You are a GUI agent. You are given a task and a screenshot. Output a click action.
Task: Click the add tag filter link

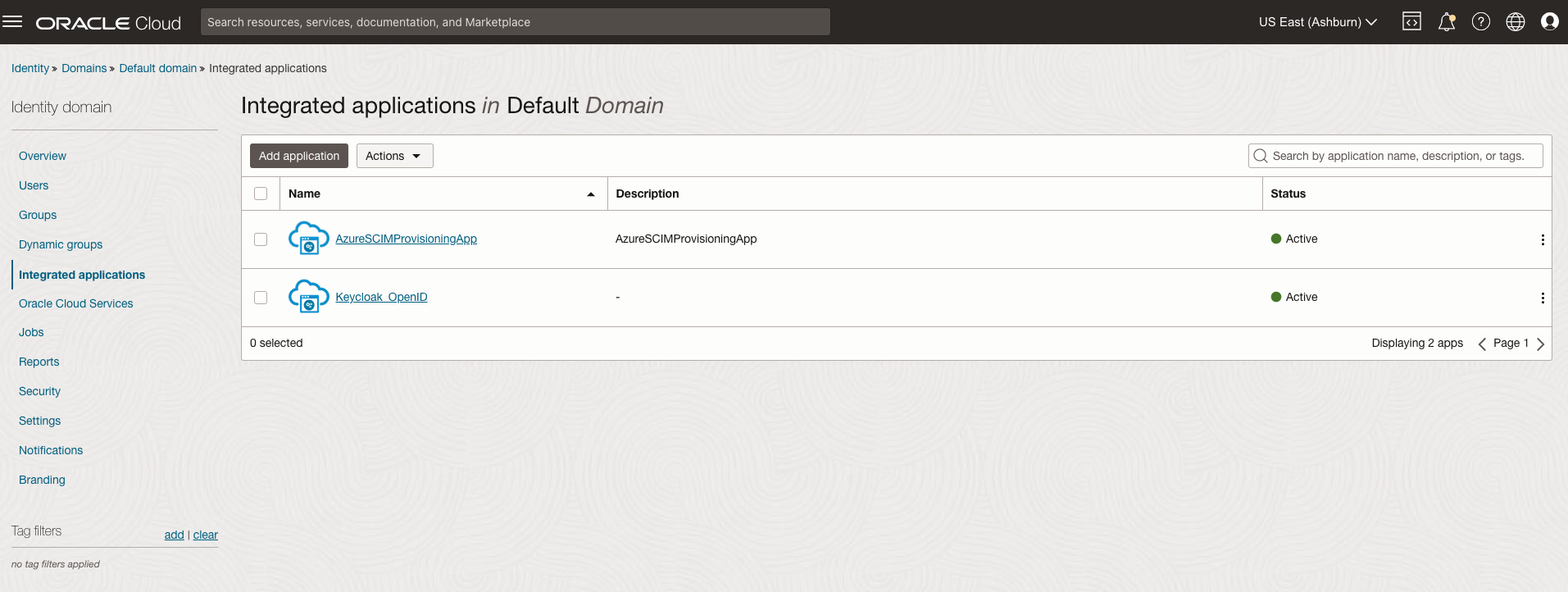click(174, 535)
